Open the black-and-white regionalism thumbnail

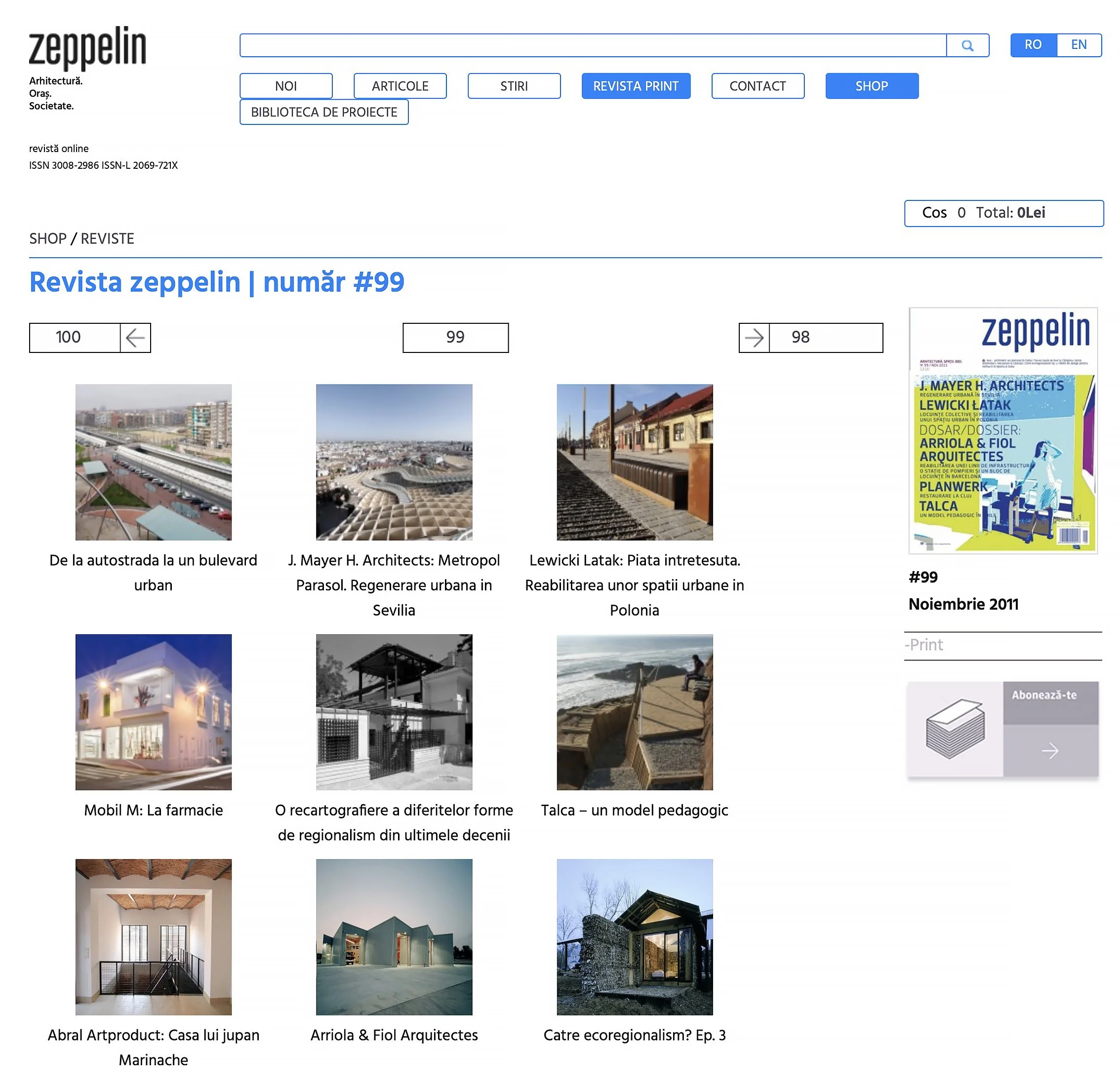pyautogui.click(x=394, y=712)
